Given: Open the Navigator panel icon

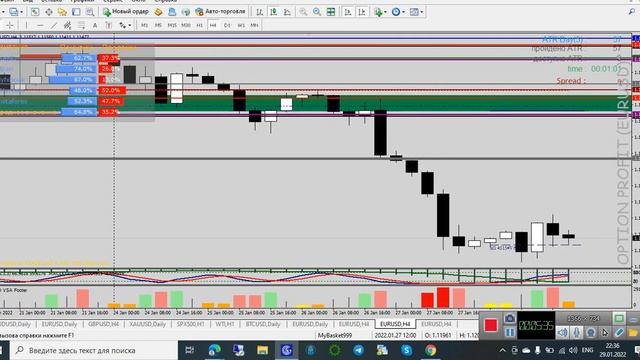Looking at the screenshot, I should [62, 12].
